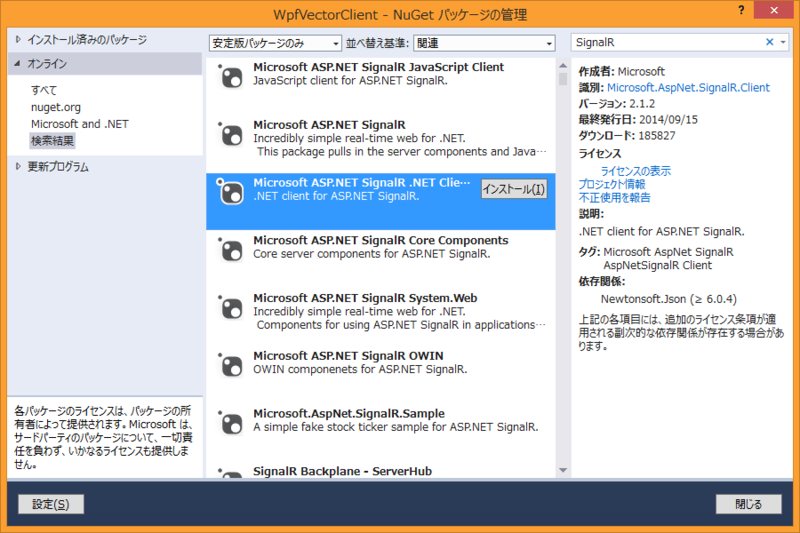Click the 不正使用を報告 link
800x533 pixels.
(614, 197)
